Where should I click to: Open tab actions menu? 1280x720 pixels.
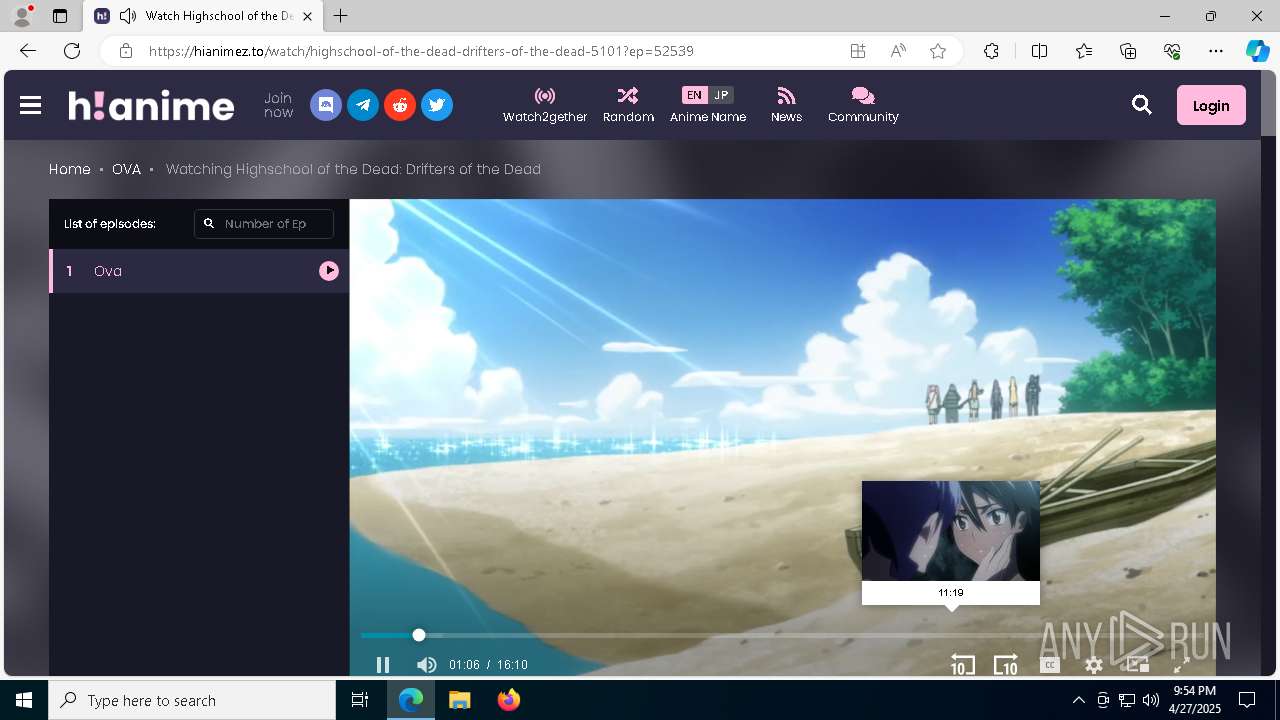coord(60,16)
